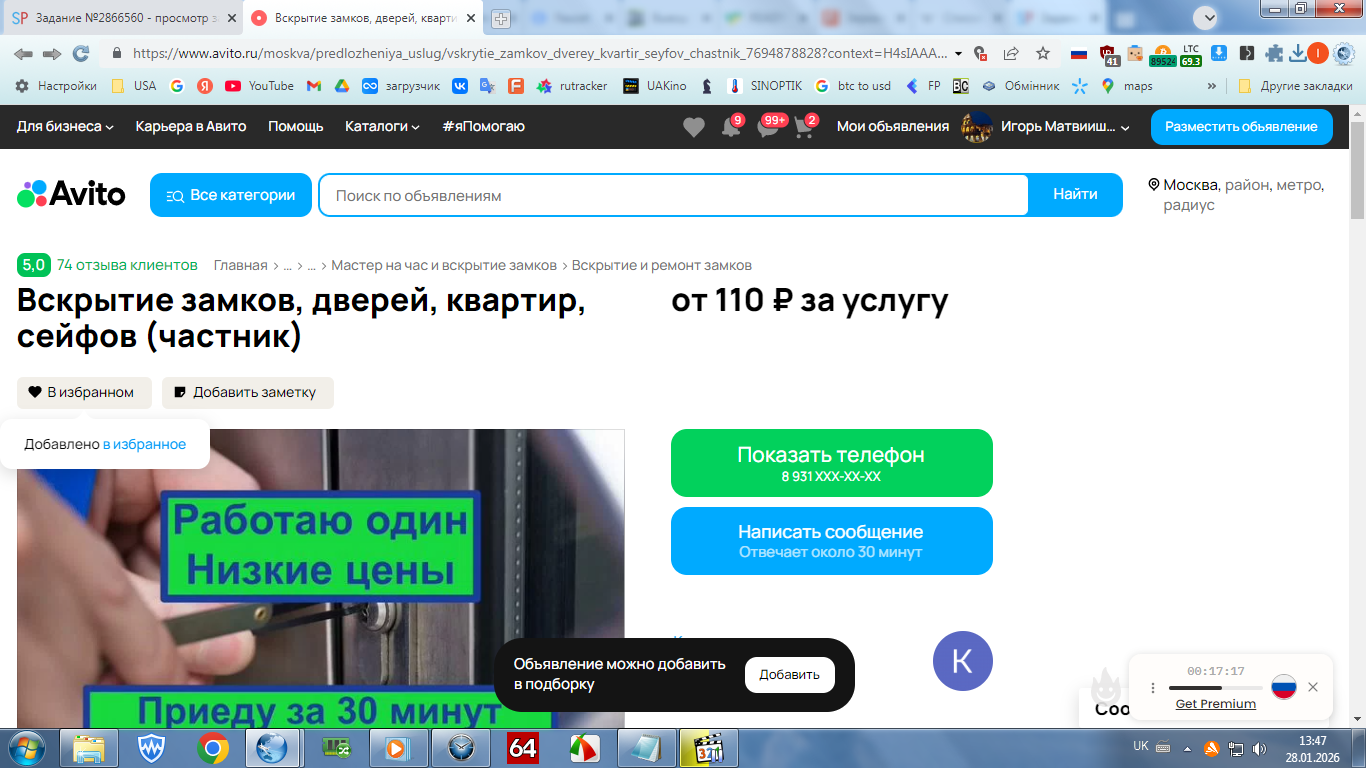Click the user avatar next to Игорь Матвииш
Screen dimensions: 1366x768
976,127
